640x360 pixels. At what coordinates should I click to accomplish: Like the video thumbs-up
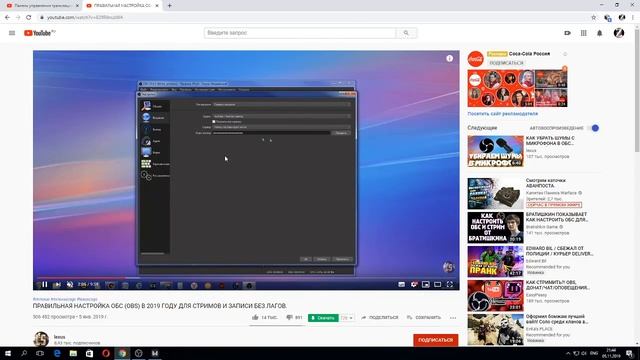click(x=256, y=317)
